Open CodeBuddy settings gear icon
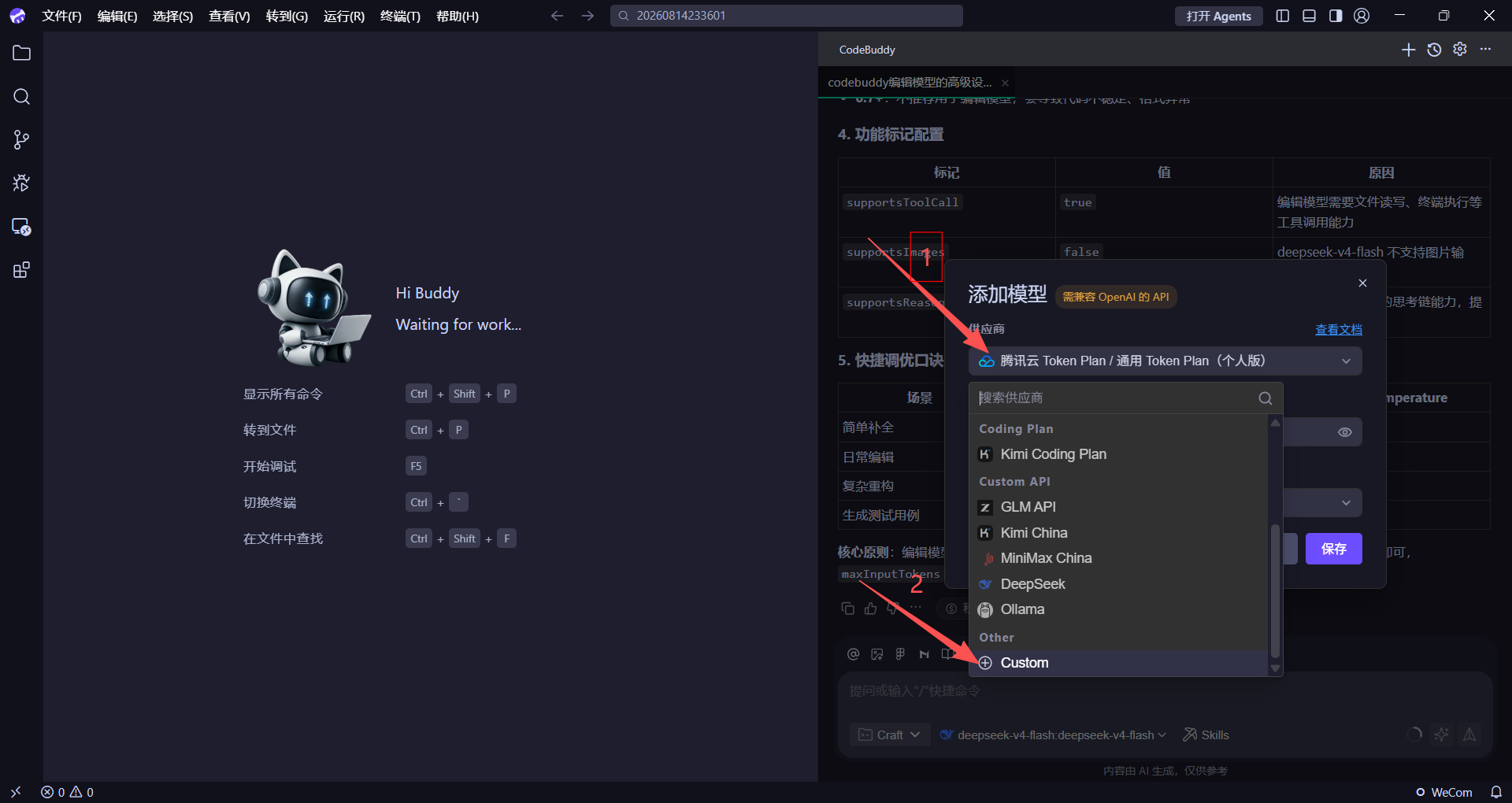 (1460, 49)
